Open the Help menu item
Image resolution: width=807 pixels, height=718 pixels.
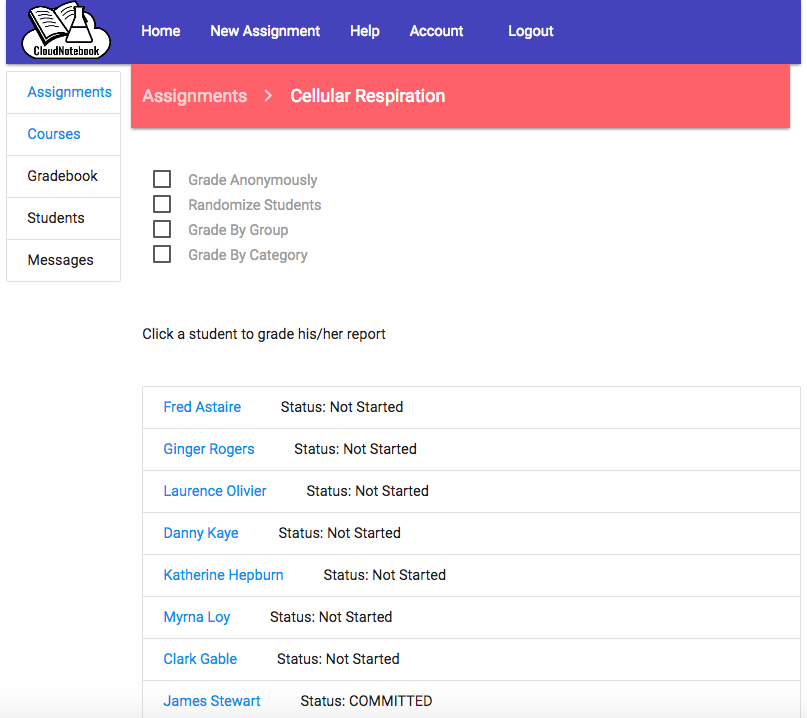coord(365,31)
